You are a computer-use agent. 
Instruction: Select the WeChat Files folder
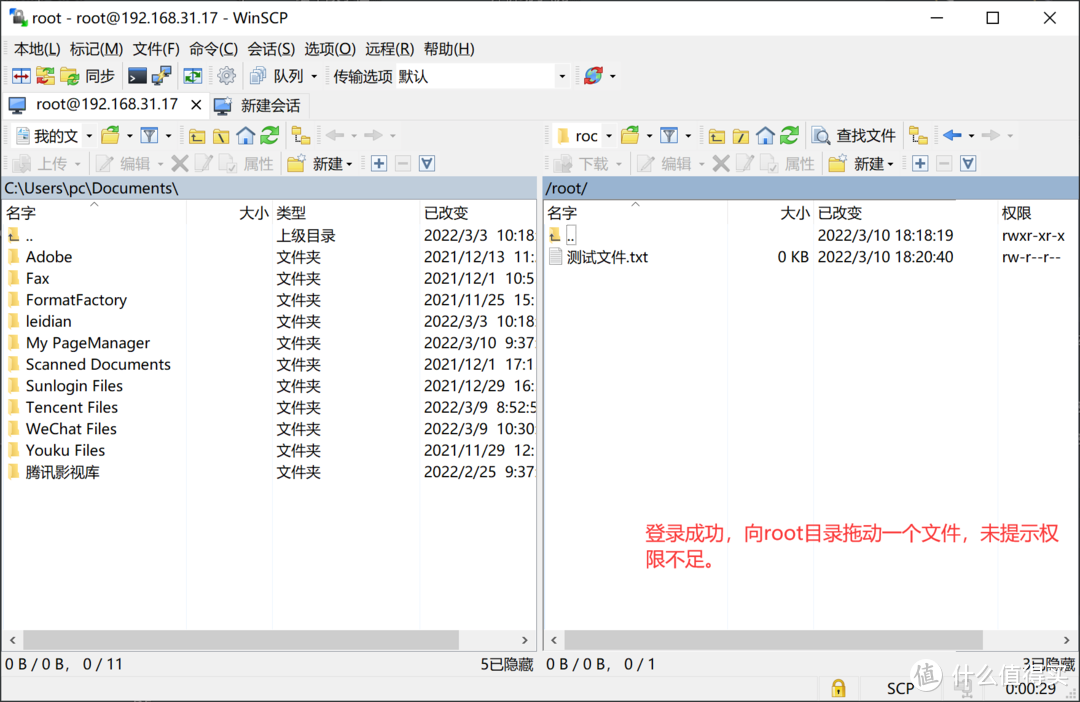[62, 429]
